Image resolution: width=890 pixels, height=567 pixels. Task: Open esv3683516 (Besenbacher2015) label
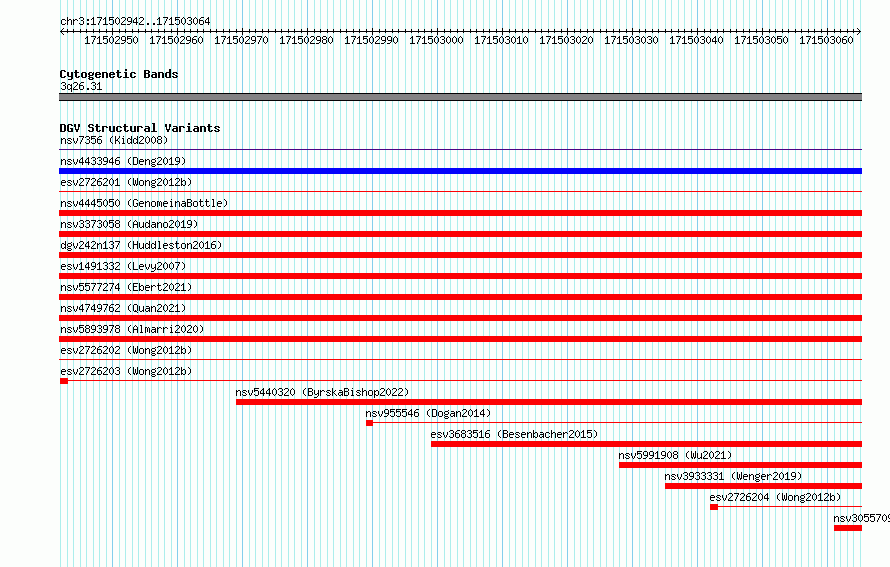coord(514,434)
